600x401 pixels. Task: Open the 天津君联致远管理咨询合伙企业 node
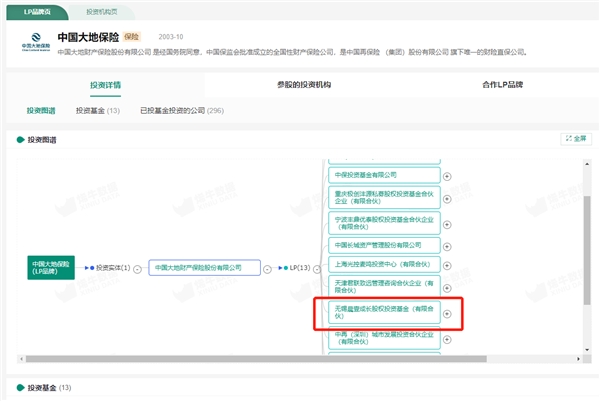(x=384, y=287)
